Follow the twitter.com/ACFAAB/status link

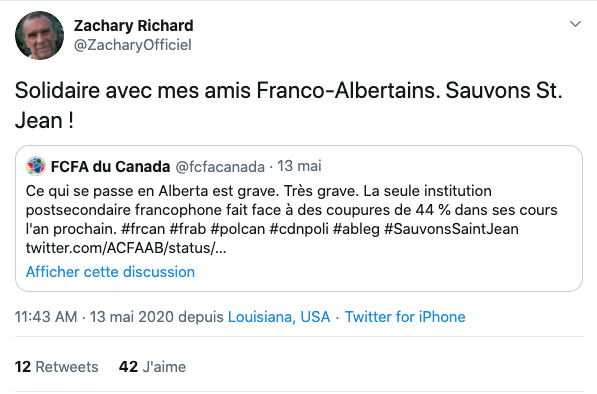point(126,248)
